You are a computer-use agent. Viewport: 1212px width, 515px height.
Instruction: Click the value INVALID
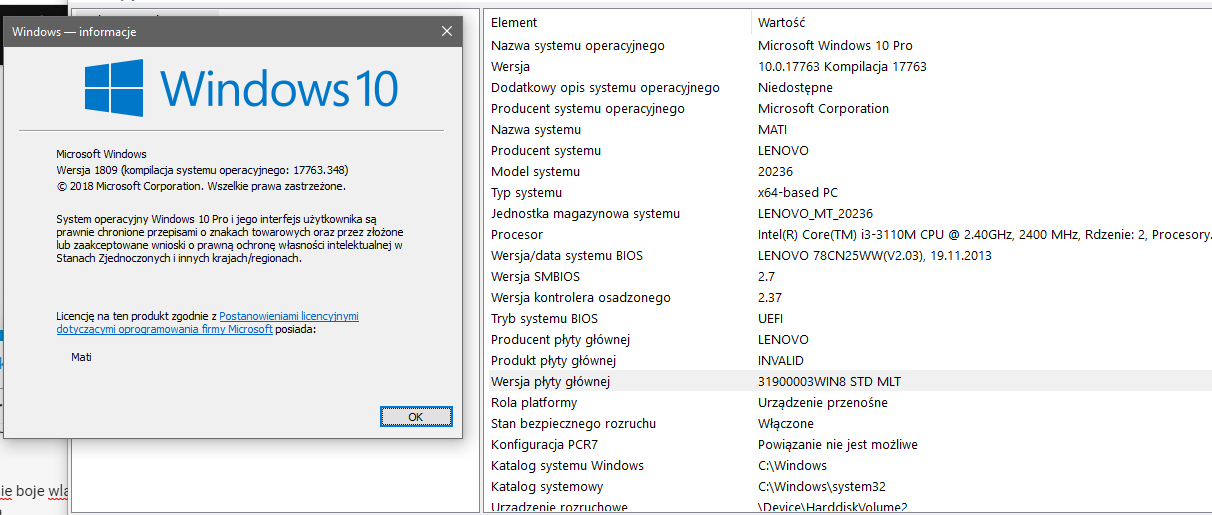[x=781, y=360]
